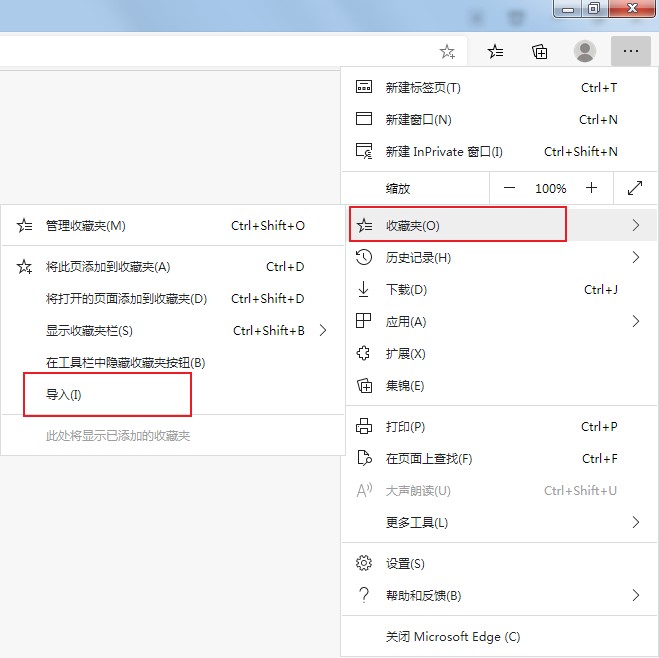
Task: Click the manage favorites star icon
Action: (x=24, y=226)
